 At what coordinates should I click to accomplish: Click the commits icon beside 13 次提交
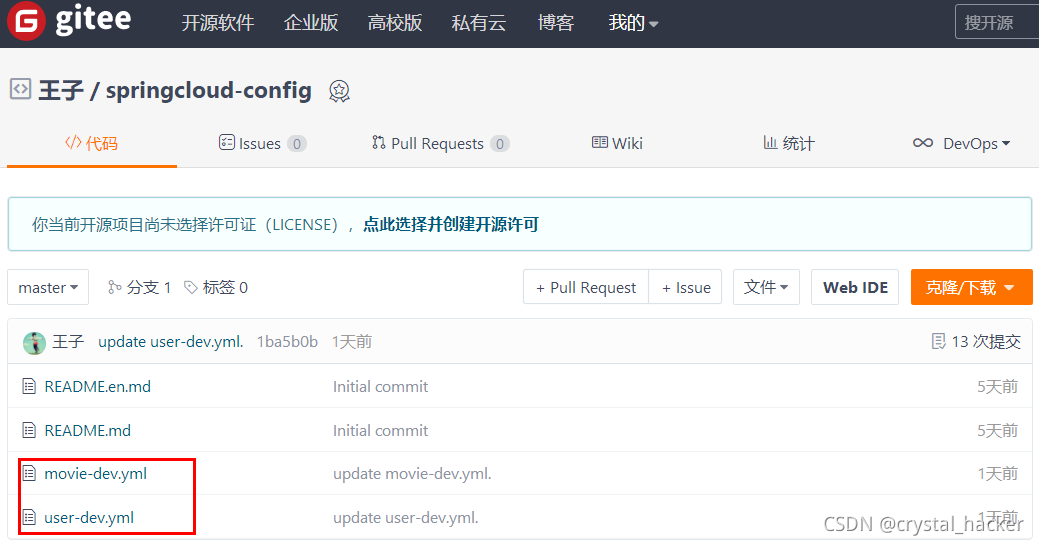point(938,341)
